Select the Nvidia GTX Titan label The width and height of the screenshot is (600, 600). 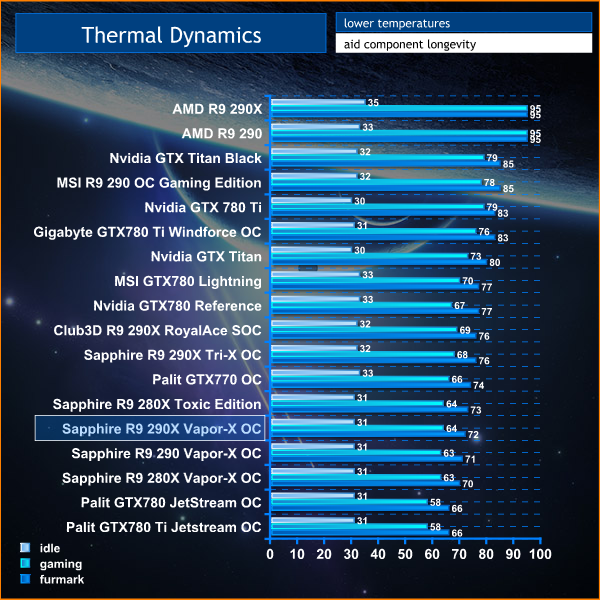point(206,256)
